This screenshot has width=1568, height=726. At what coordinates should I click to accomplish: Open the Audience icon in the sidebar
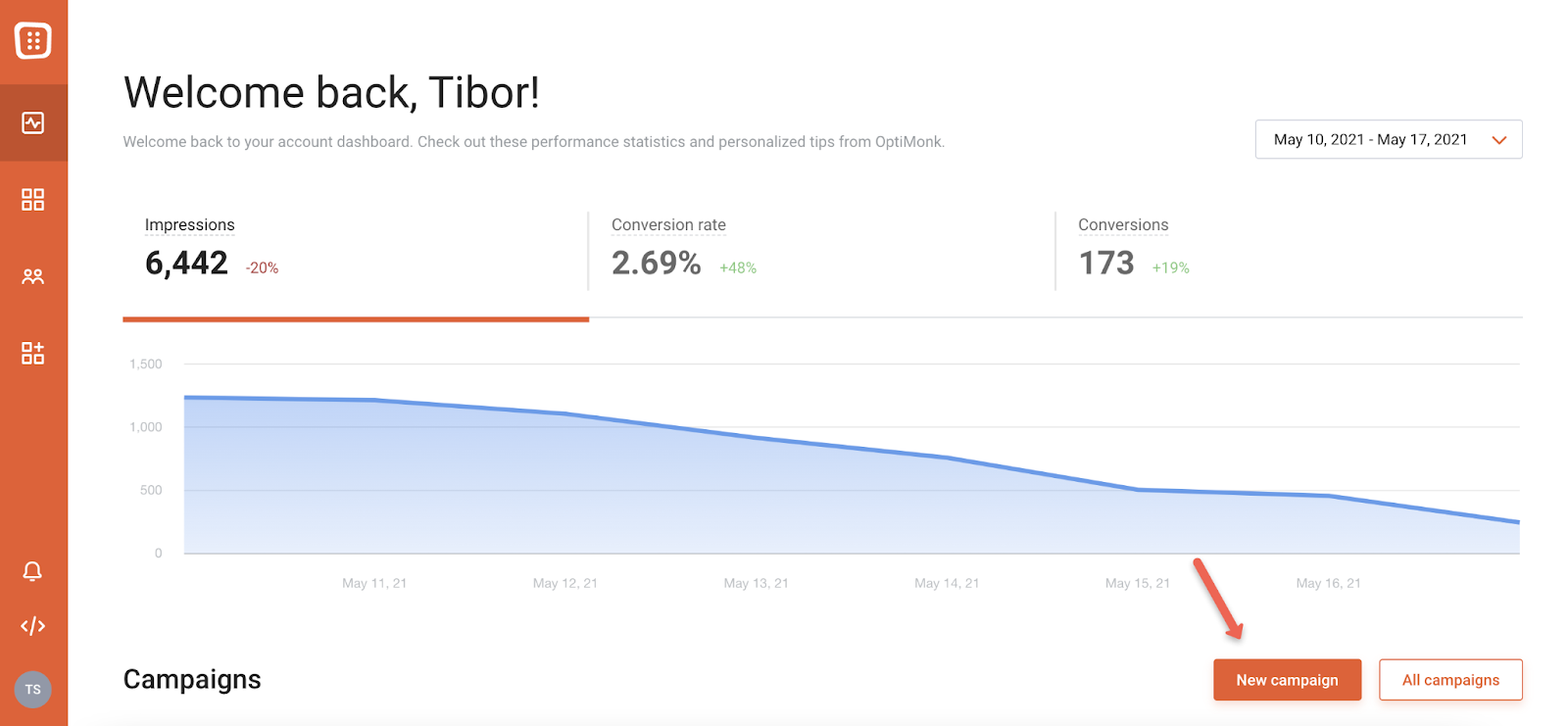(x=33, y=275)
